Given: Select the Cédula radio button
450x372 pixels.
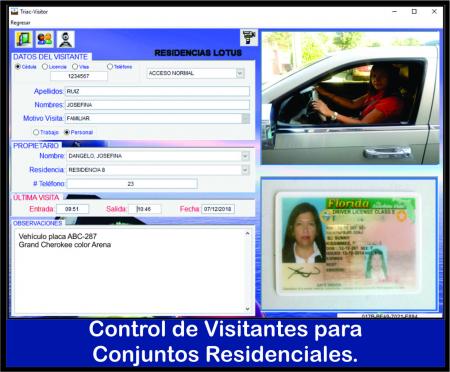Looking at the screenshot, I should [18, 67].
